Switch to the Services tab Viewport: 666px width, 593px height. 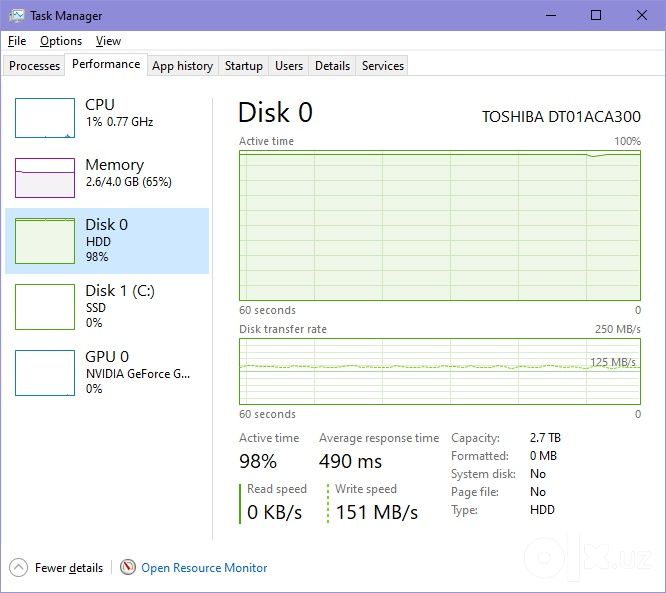click(x=383, y=66)
